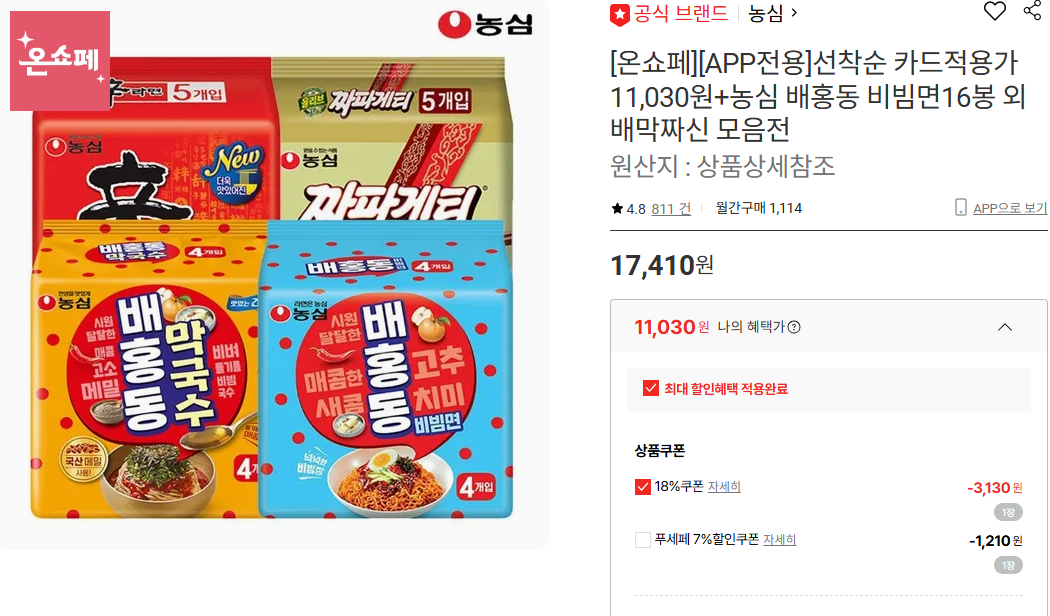This screenshot has height=616, width=1050.
Task: Open the 농심 brand arrow link
Action: pyautogui.click(x=772, y=13)
